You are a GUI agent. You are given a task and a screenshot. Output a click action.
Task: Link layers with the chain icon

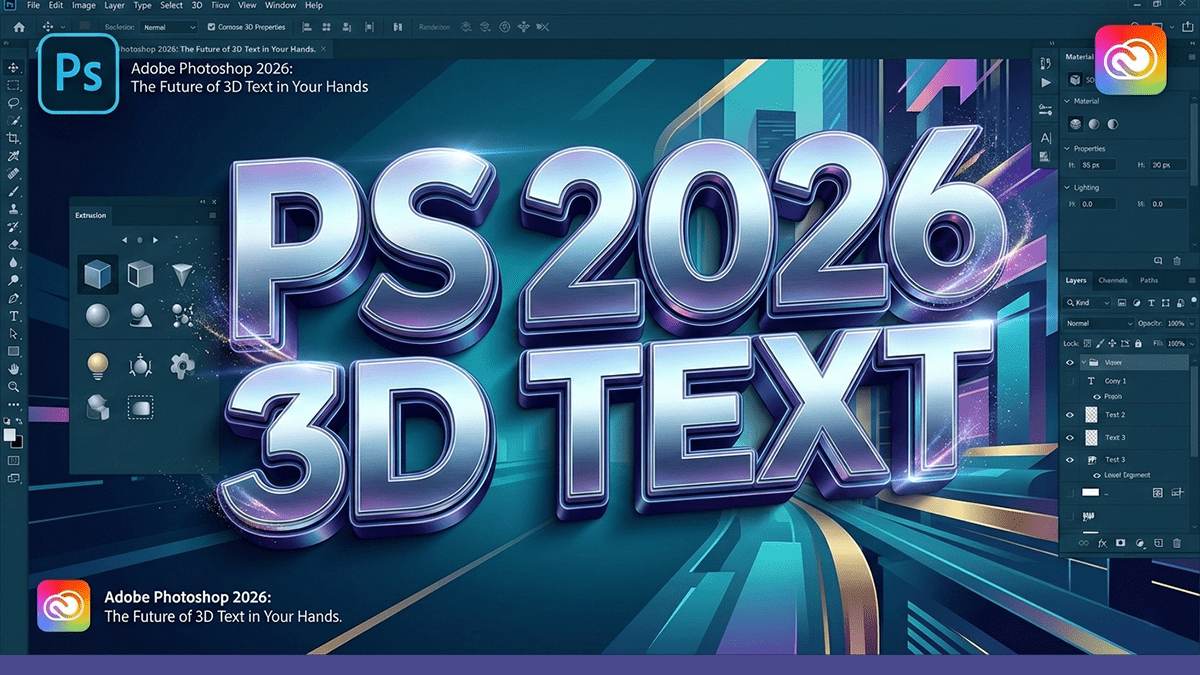(x=1084, y=543)
